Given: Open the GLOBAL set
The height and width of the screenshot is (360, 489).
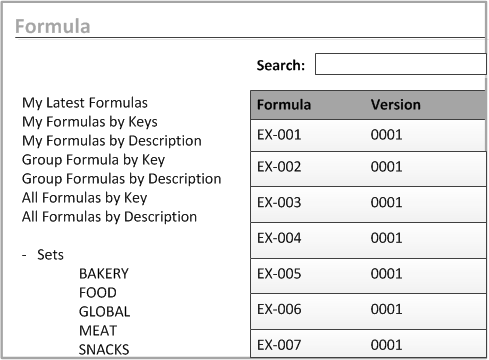Looking at the screenshot, I should click(x=104, y=312).
